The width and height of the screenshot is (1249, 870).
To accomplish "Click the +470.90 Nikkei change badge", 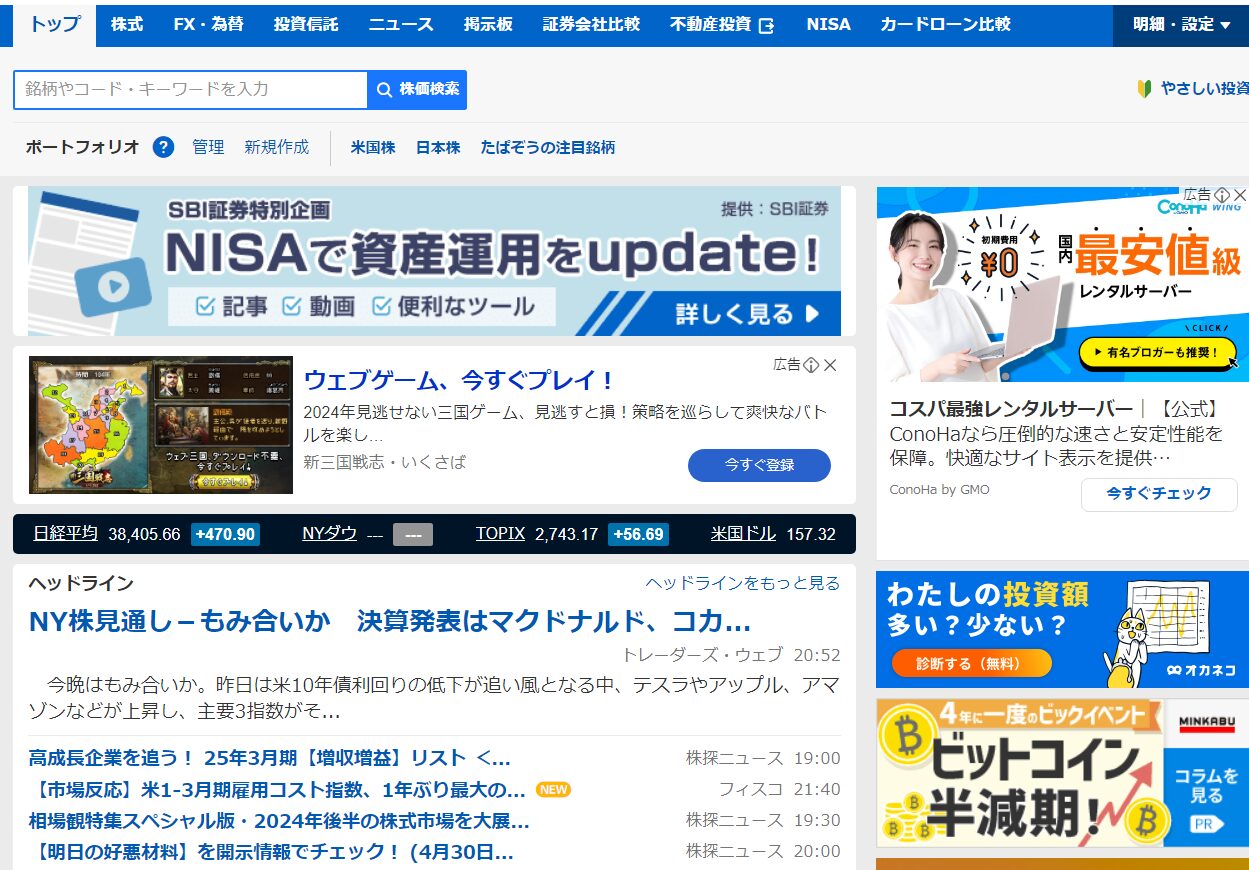I will (225, 534).
